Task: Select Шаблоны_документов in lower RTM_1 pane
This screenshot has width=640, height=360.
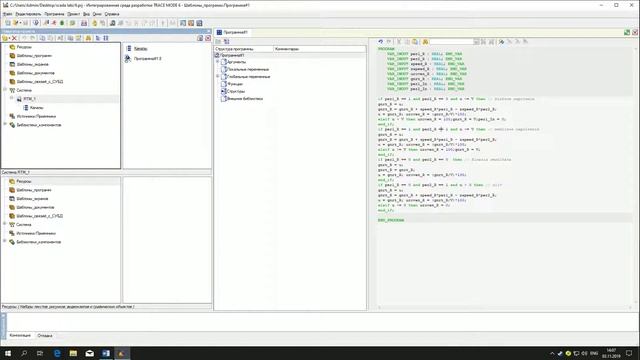Action: (x=36, y=207)
